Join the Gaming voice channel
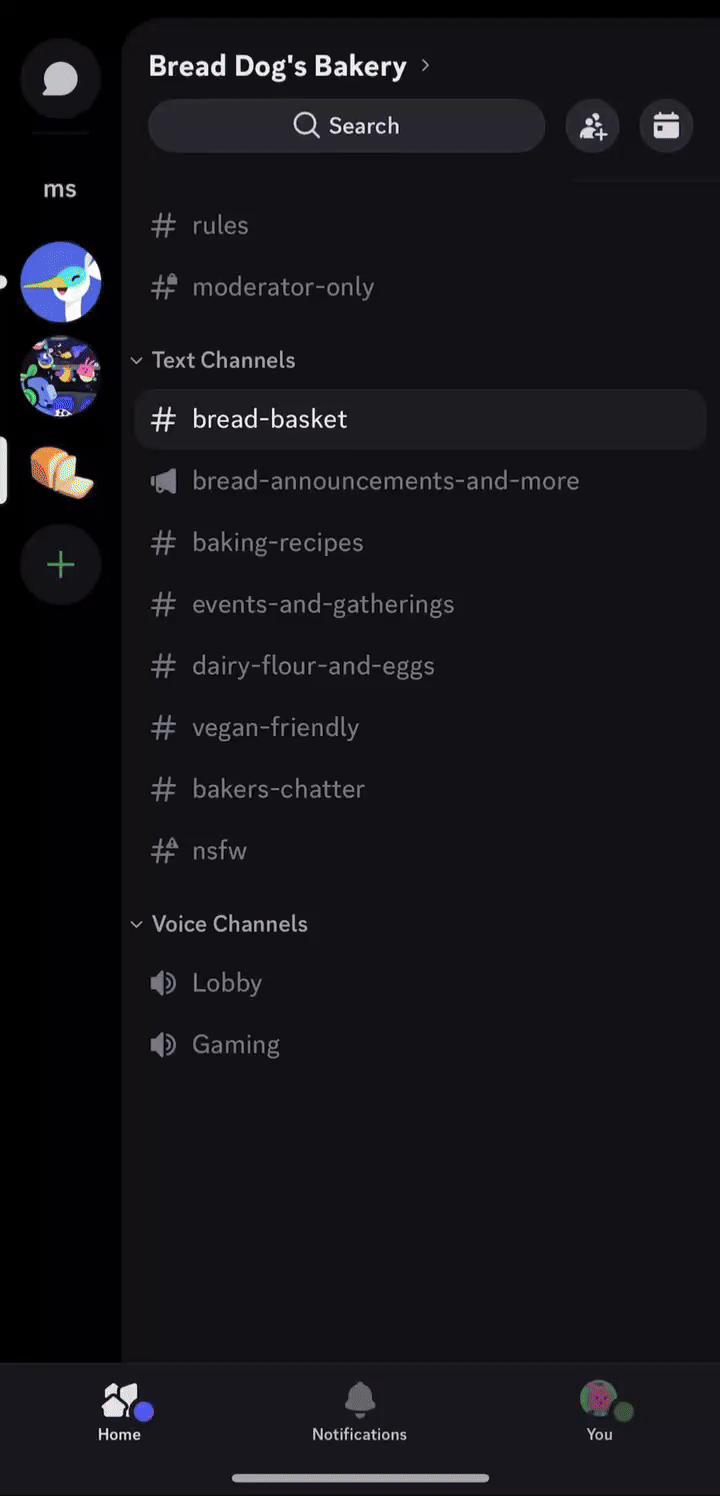Screen dimensions: 720x1496 (x=235, y=1045)
